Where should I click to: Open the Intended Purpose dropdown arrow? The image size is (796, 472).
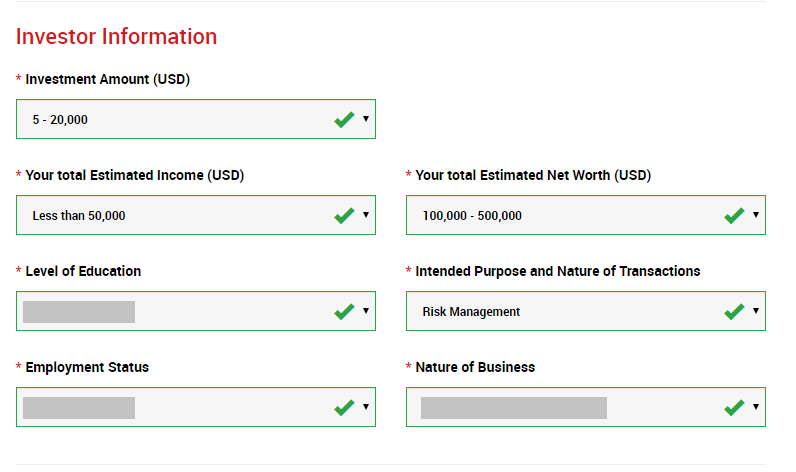[755, 311]
